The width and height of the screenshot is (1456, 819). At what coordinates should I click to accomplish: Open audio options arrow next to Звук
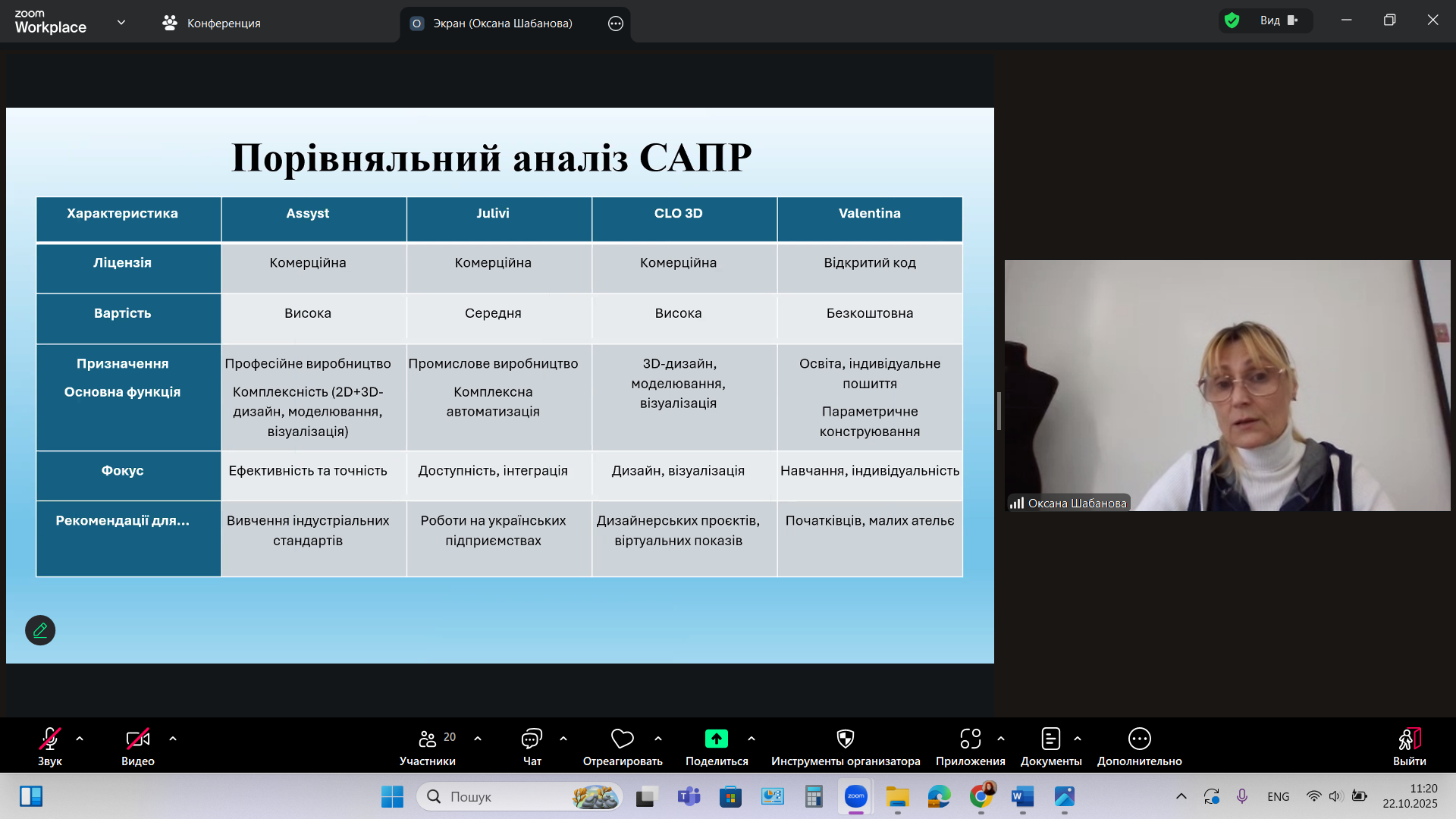click(80, 739)
